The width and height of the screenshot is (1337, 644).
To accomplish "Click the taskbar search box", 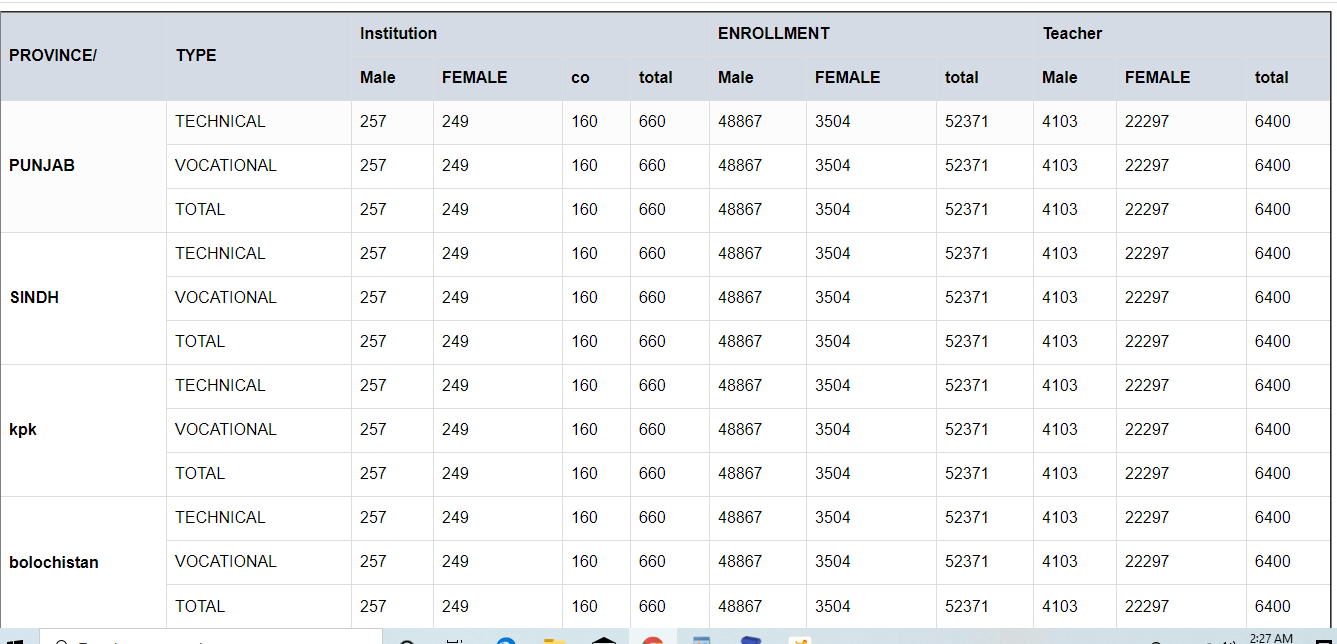I will pyautogui.click(x=210, y=640).
